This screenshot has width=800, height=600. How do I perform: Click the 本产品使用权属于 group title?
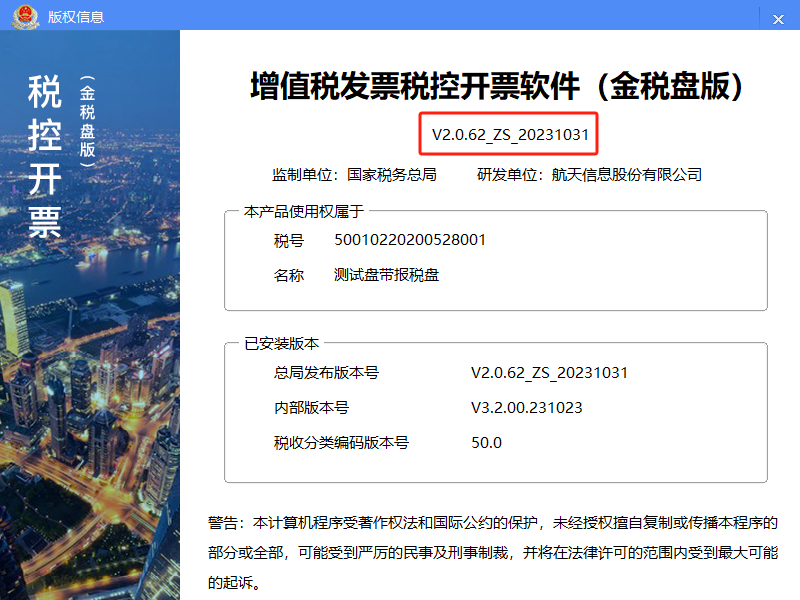[x=304, y=211]
